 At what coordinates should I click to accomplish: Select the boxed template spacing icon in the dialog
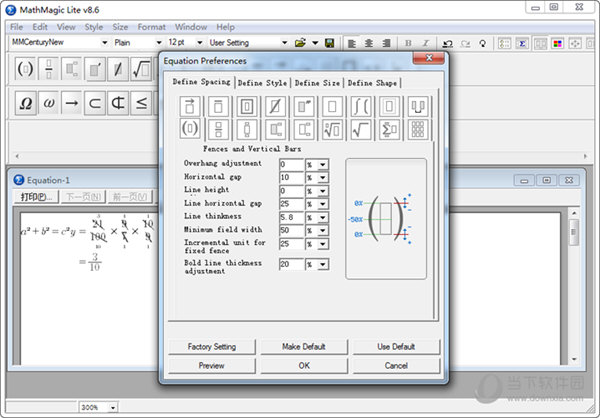tap(247, 106)
